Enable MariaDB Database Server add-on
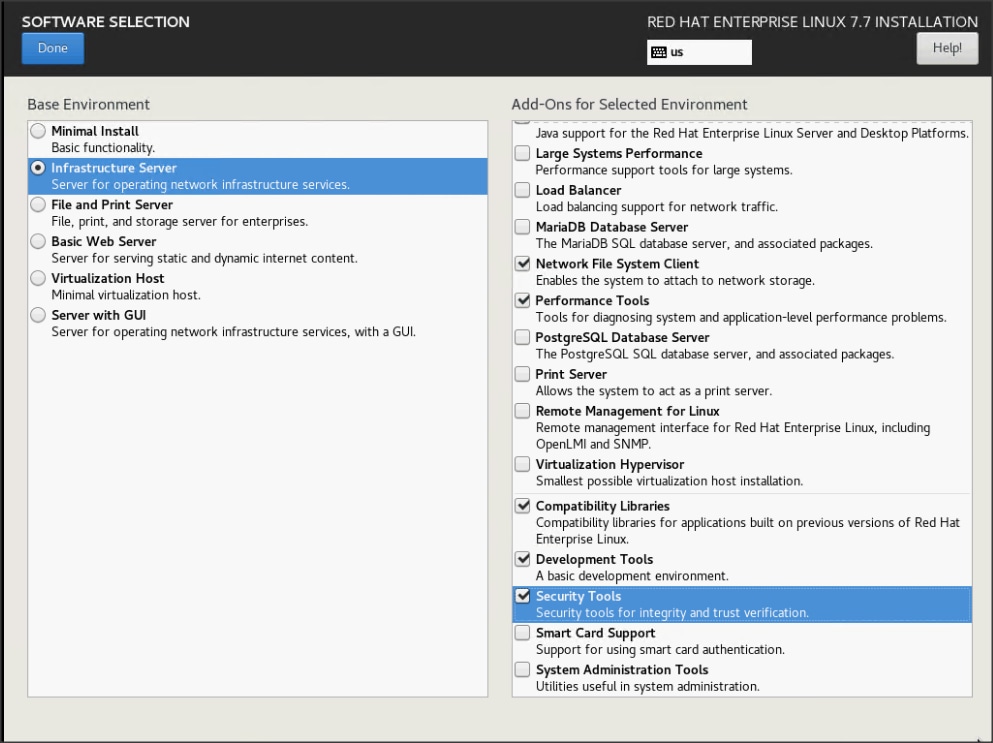Image resolution: width=993 pixels, height=743 pixels. [522, 227]
